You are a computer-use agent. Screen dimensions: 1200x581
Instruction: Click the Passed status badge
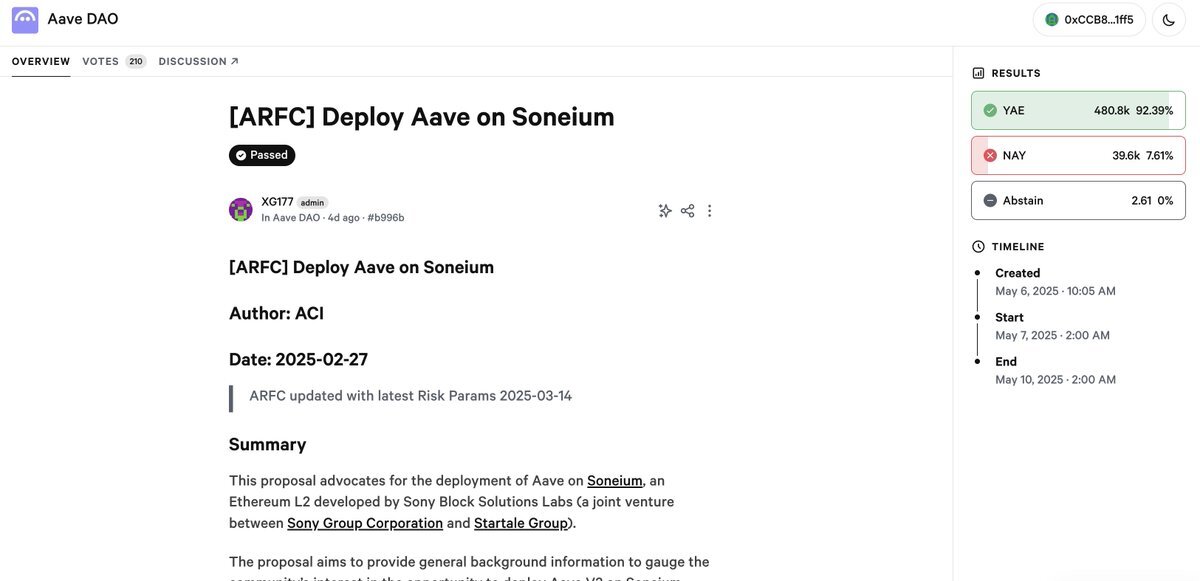click(262, 155)
